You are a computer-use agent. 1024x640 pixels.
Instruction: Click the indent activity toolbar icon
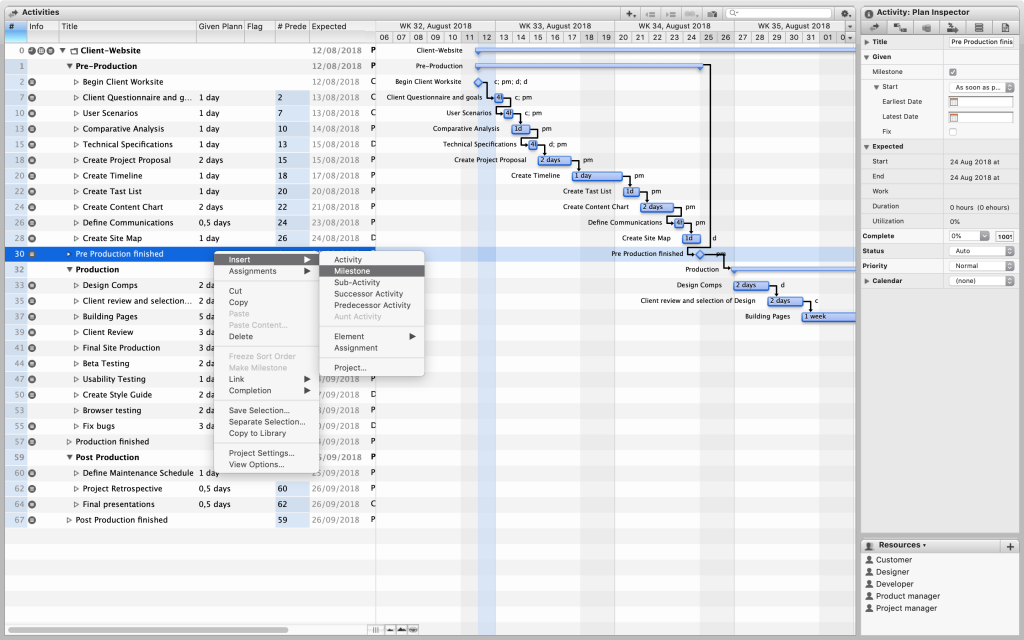[x=670, y=13]
